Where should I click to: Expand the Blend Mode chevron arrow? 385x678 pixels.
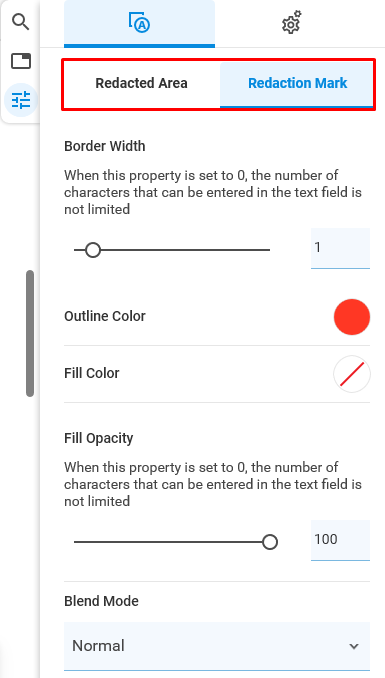click(354, 646)
